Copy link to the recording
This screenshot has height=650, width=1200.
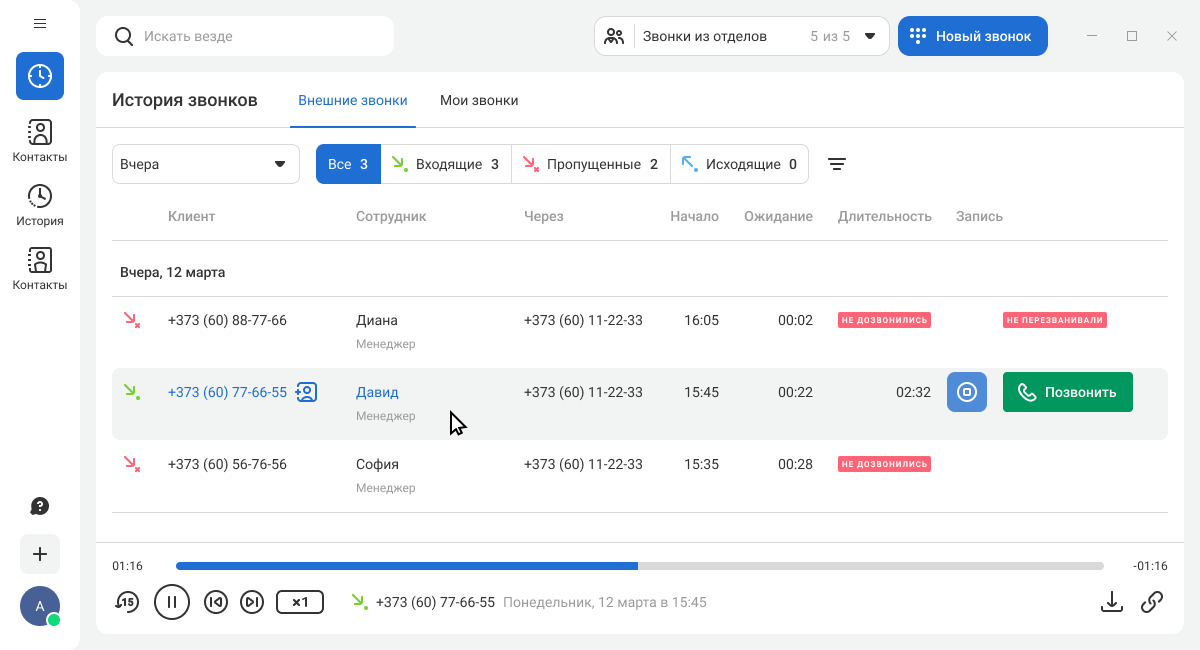coord(1152,601)
